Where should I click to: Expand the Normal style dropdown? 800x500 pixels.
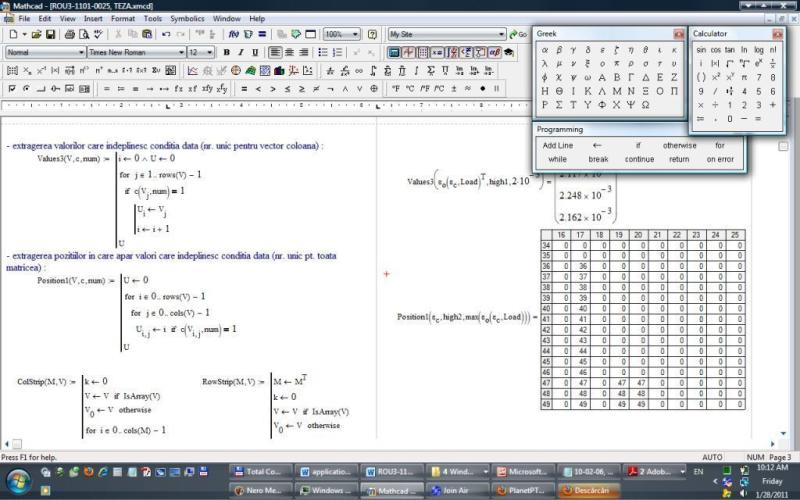click(81, 52)
